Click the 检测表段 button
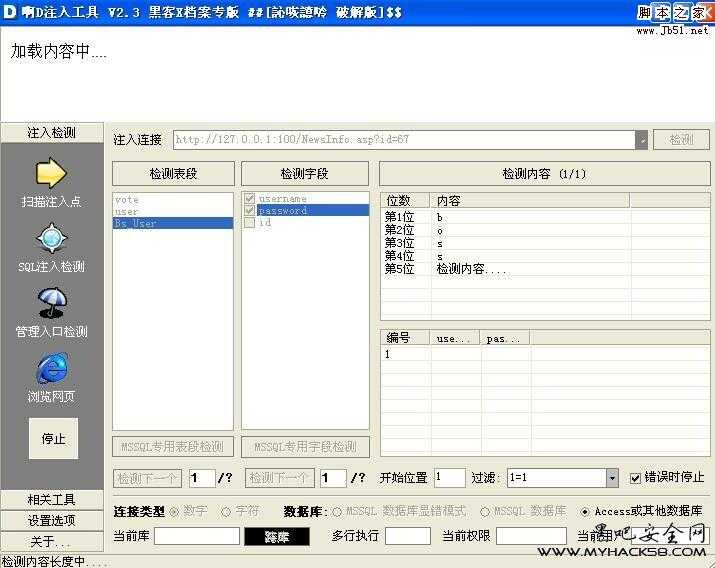Screen dimensions: 715x568 click(173, 173)
